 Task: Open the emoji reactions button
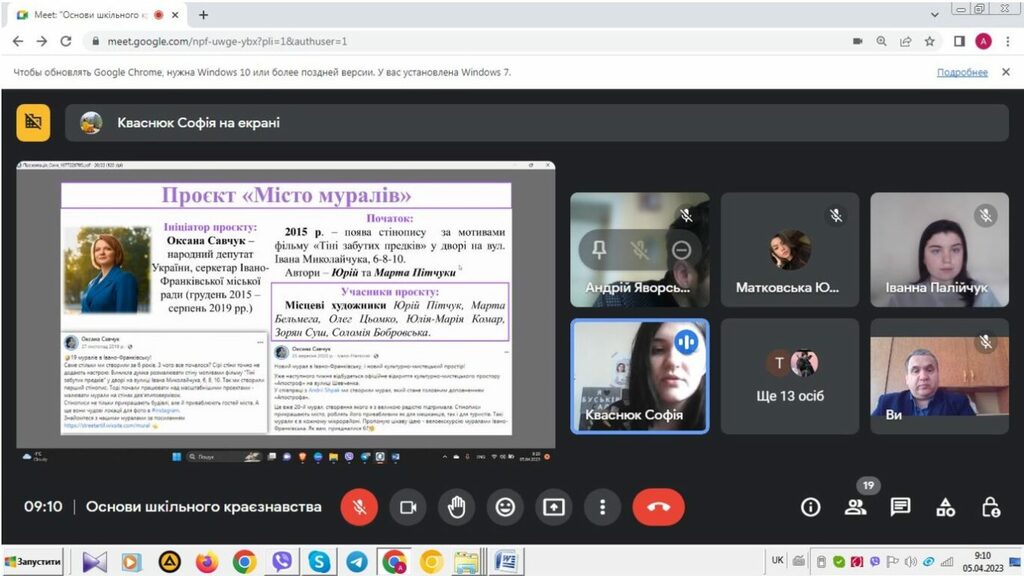point(505,507)
